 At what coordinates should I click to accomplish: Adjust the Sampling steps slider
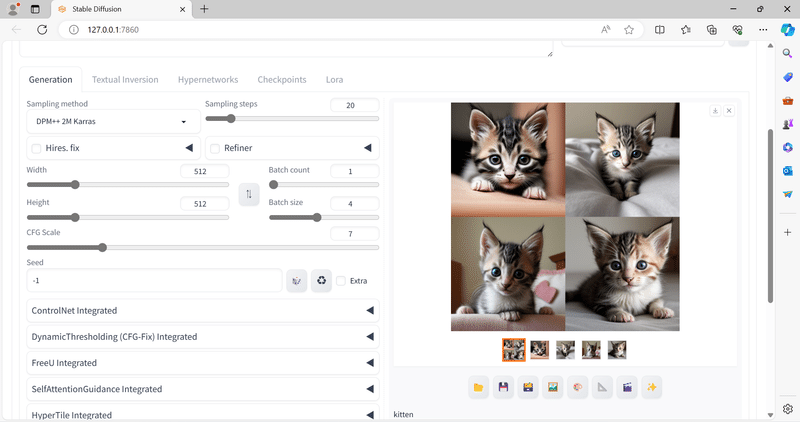point(292,118)
